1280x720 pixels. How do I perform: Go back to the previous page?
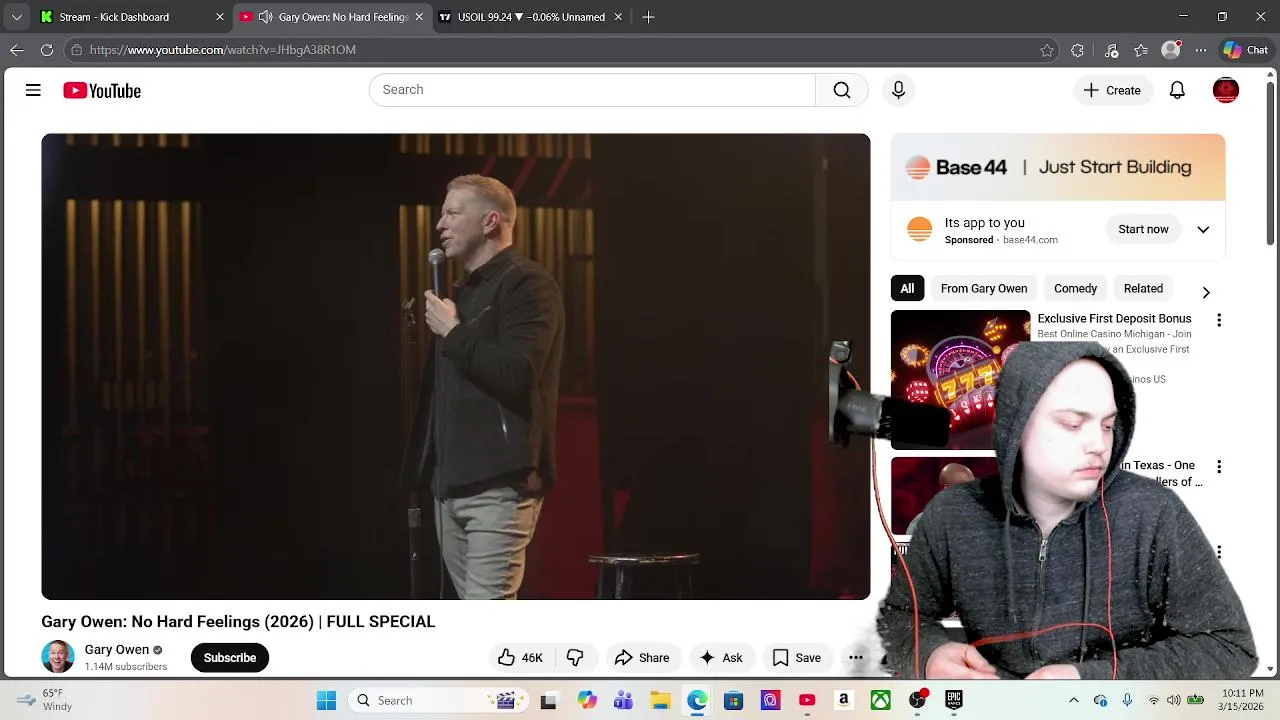click(x=17, y=49)
